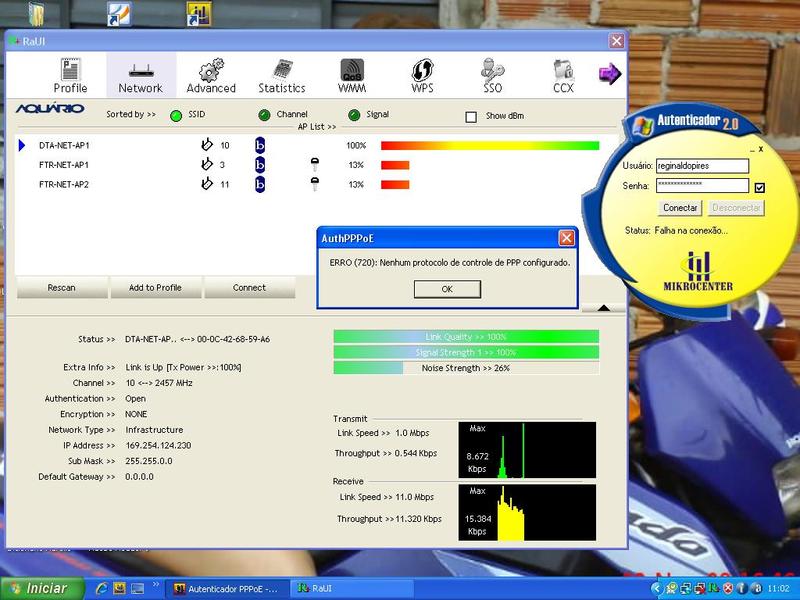This screenshot has width=800, height=600.
Task: Enable the Show dBm checkbox
Action: pos(471,116)
